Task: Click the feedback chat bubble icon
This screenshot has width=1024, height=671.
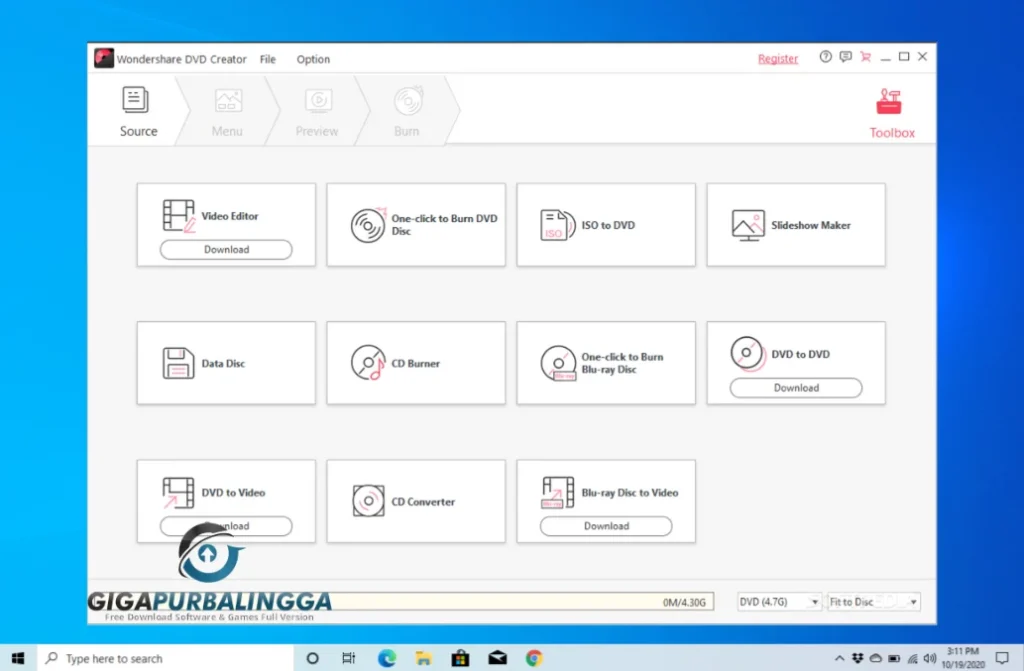Action: click(x=845, y=57)
